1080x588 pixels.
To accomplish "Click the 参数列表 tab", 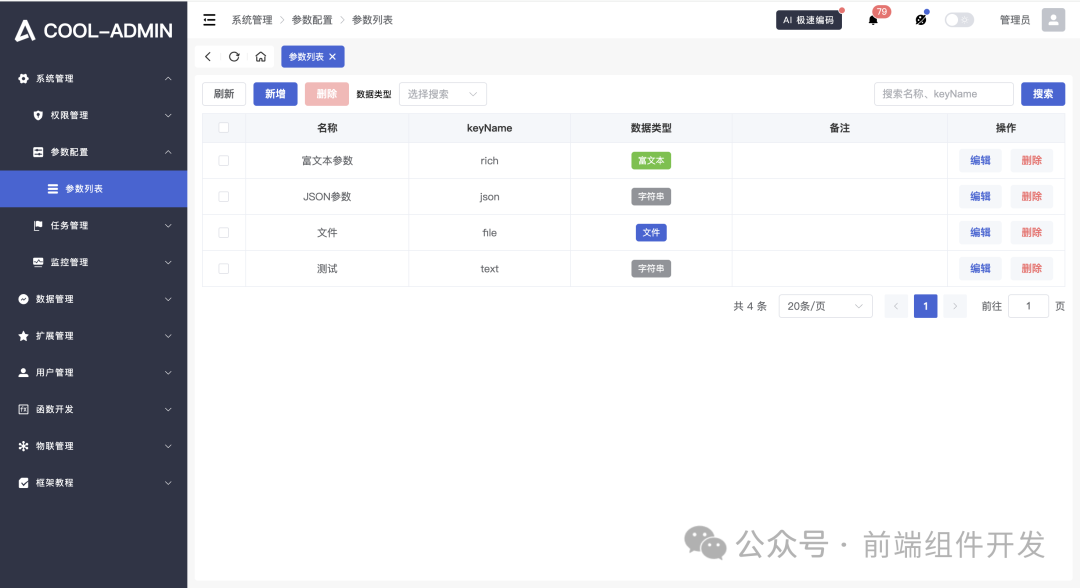I will (x=308, y=56).
